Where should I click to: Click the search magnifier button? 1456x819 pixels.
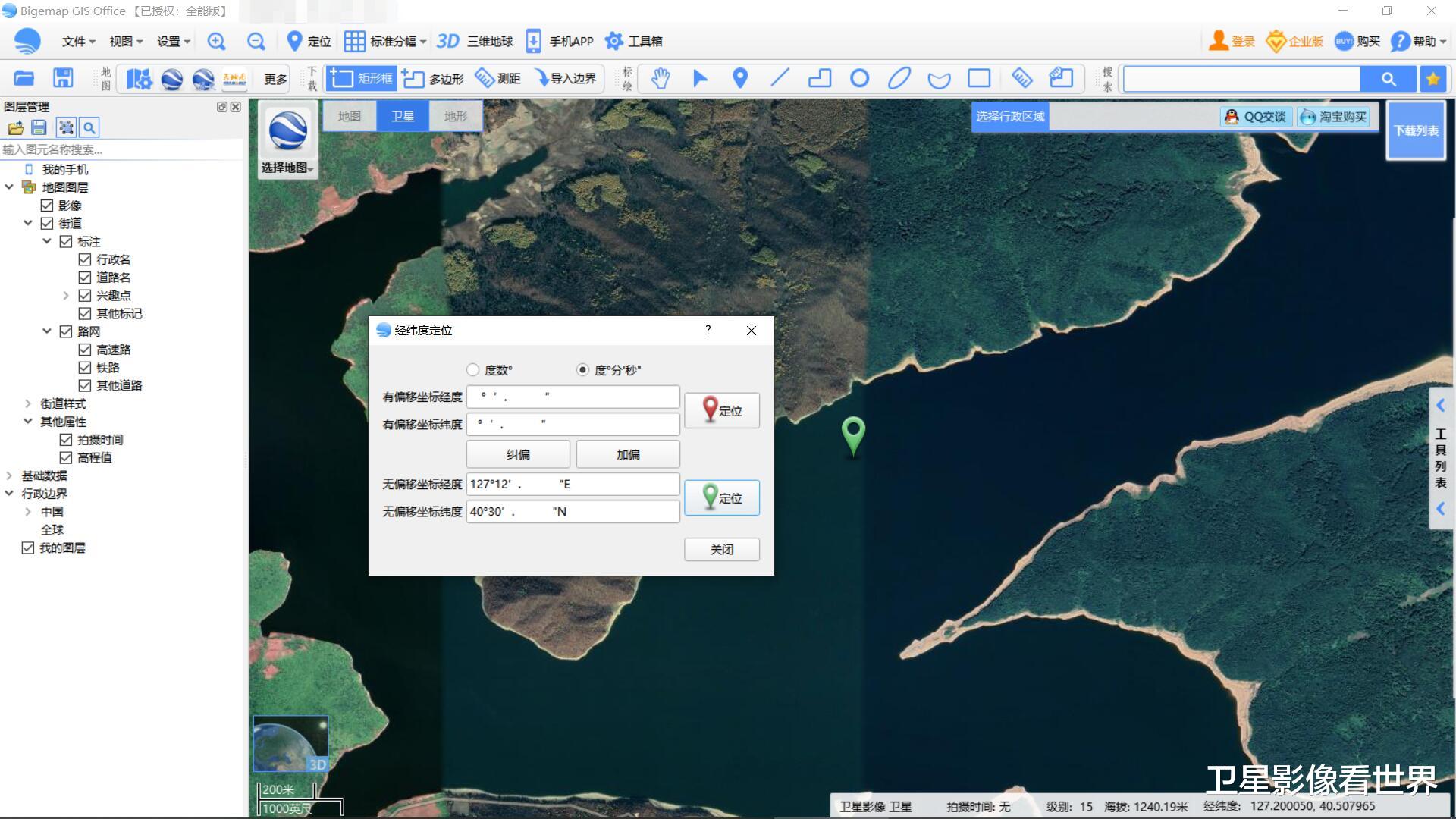coord(1389,79)
